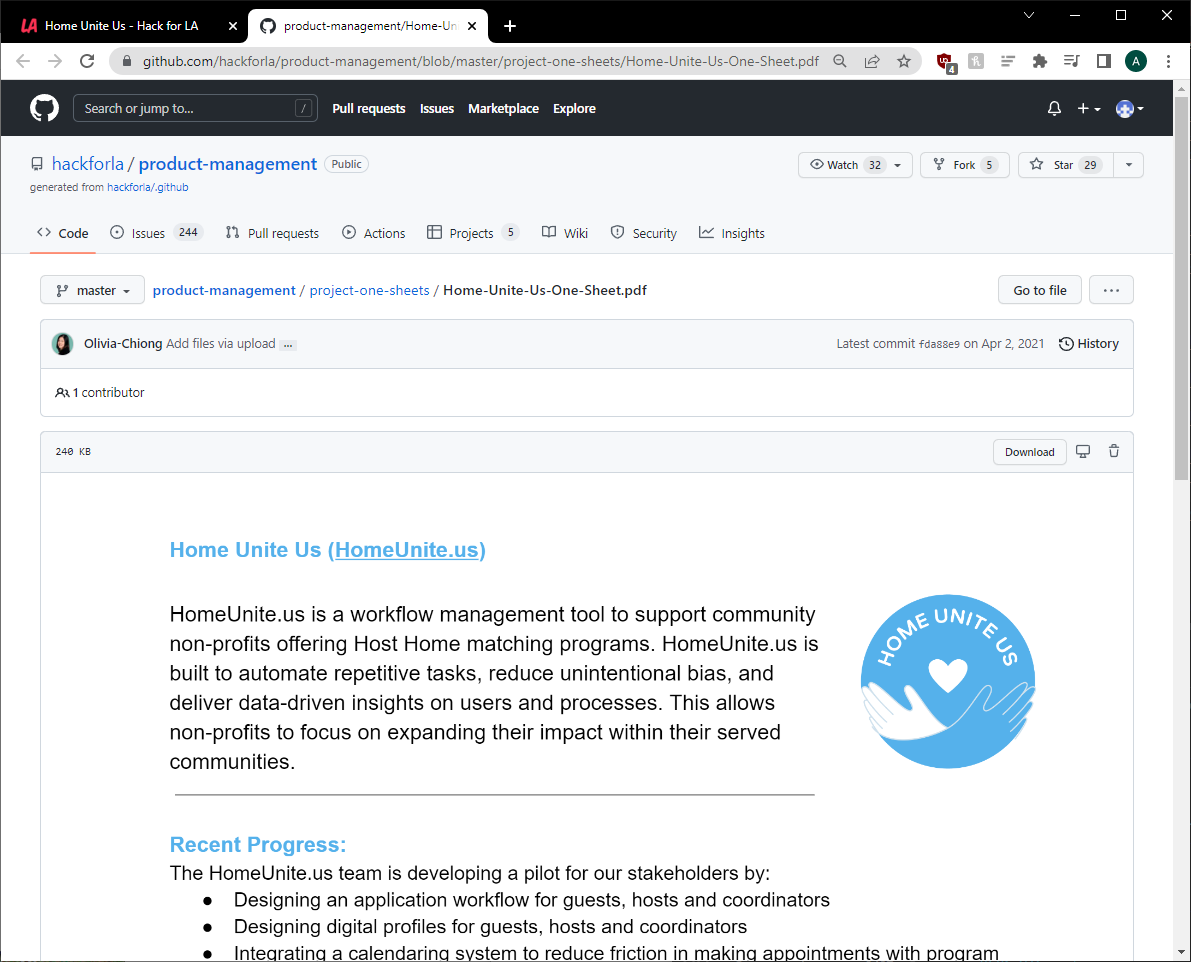Click Pull requests in the top navigation
The width and height of the screenshot is (1191, 962).
[368, 109]
